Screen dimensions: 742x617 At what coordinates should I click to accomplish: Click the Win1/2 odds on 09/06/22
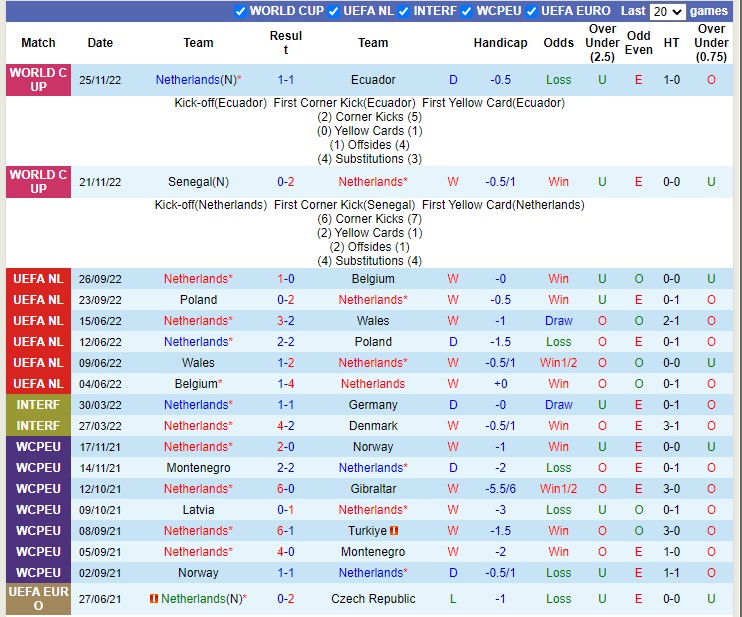click(x=558, y=363)
